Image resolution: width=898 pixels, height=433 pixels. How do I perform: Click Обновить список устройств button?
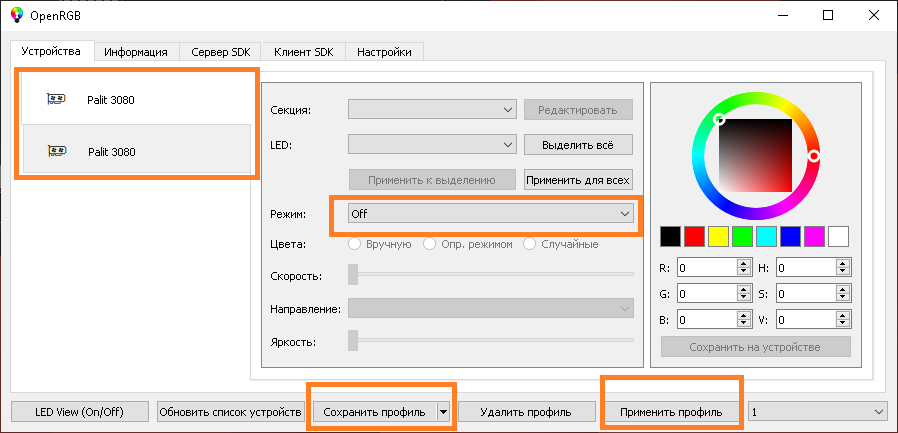(230, 412)
